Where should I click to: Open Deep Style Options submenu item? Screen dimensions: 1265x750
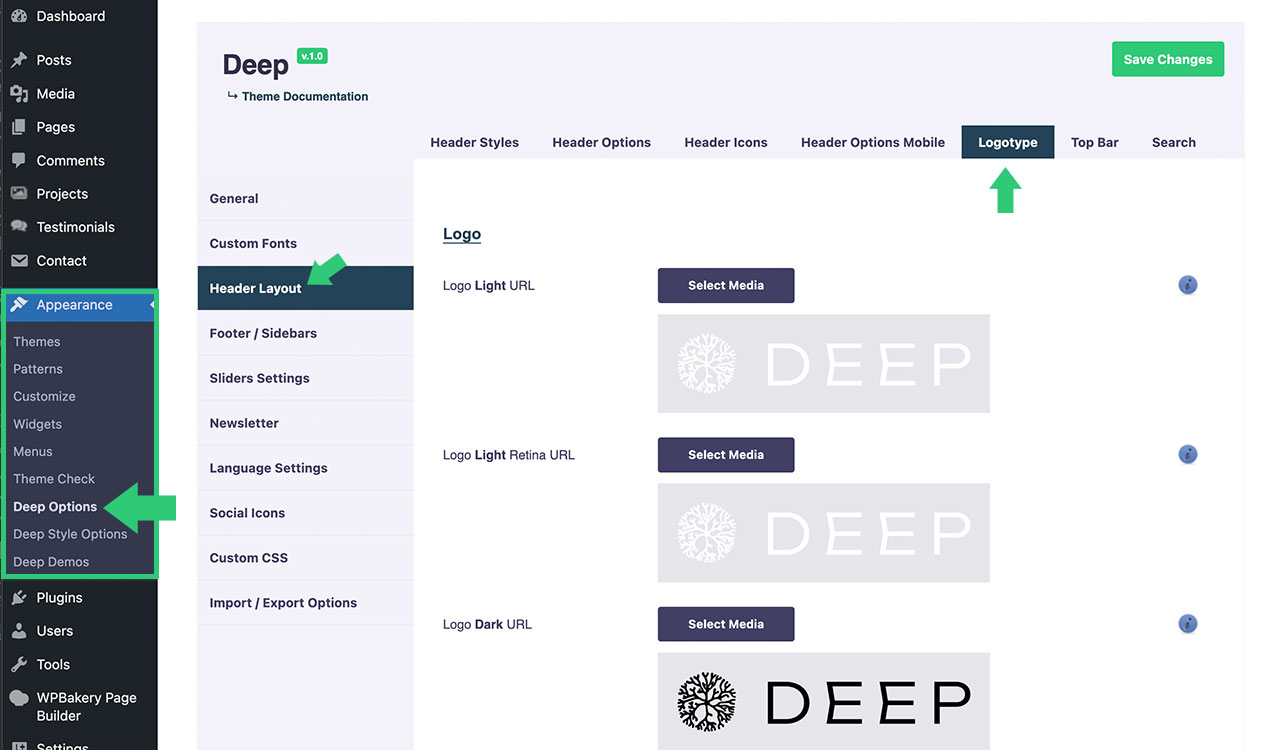(70, 534)
